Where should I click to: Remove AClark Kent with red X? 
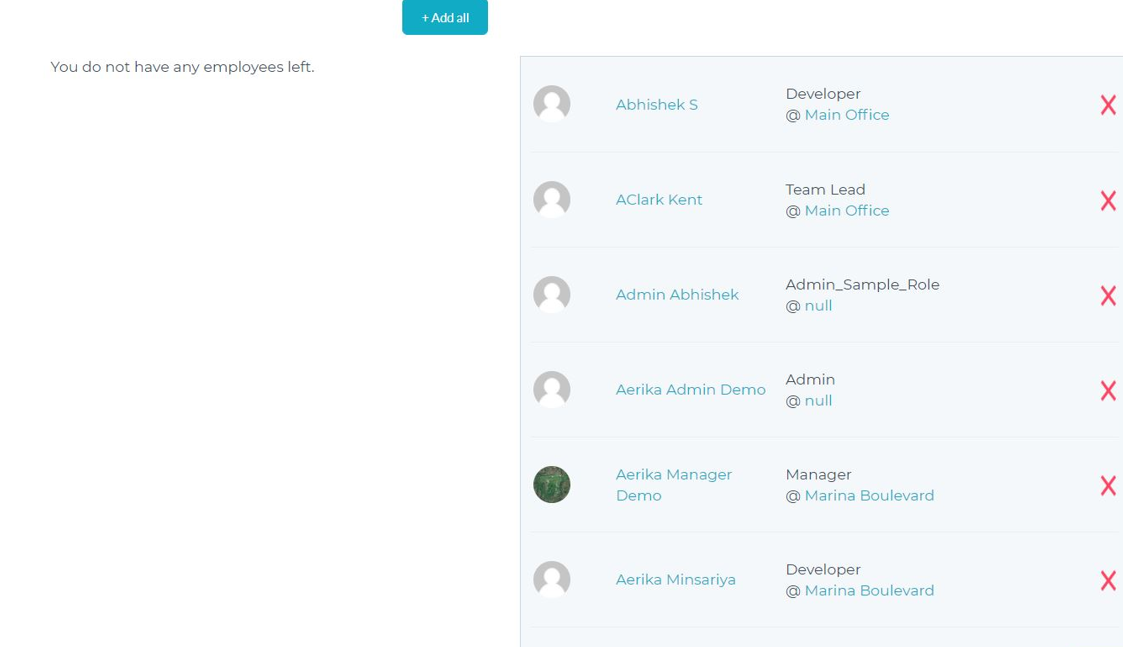pyautogui.click(x=1108, y=200)
